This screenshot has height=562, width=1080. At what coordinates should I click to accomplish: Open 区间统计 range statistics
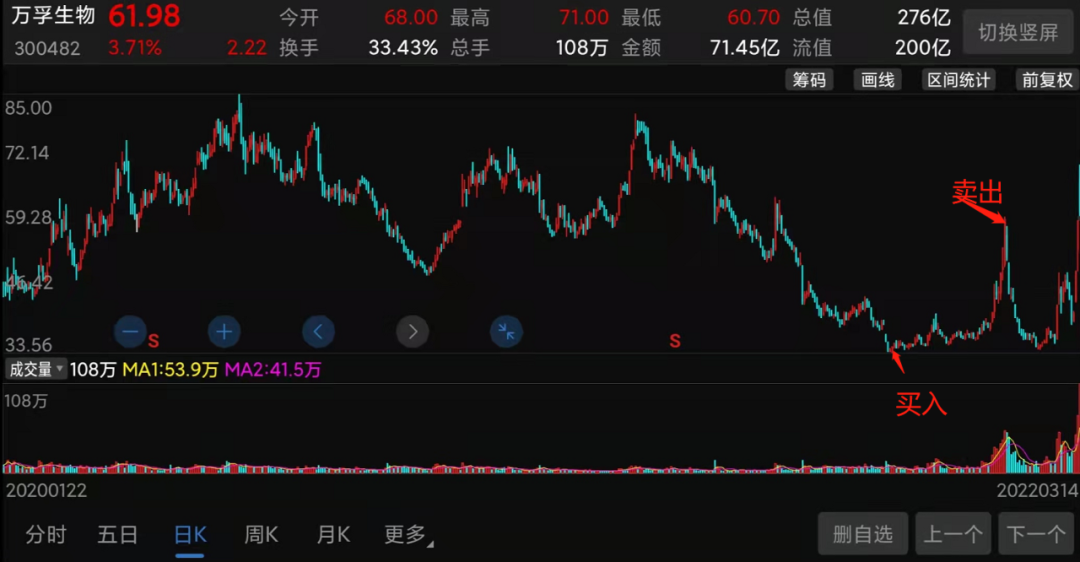959,80
